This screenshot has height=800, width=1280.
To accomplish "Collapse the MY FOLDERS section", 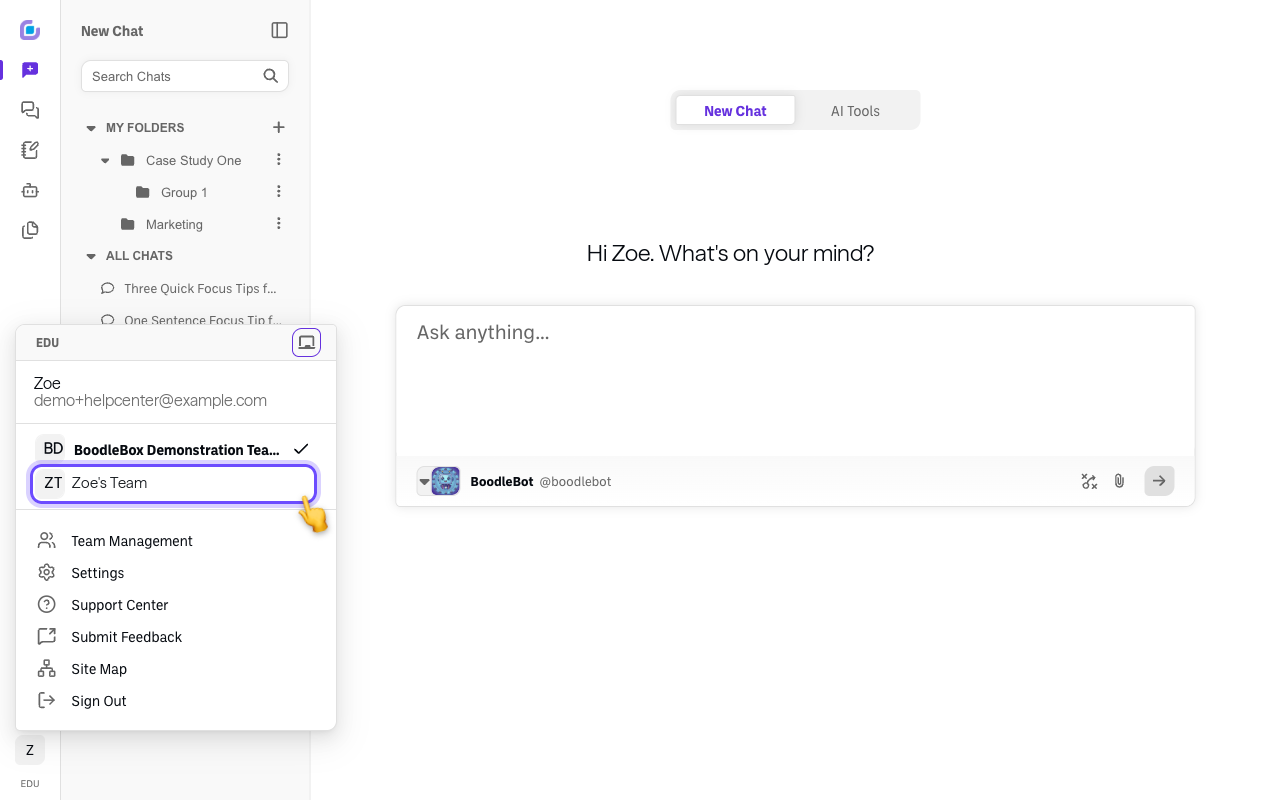I will coord(91,128).
